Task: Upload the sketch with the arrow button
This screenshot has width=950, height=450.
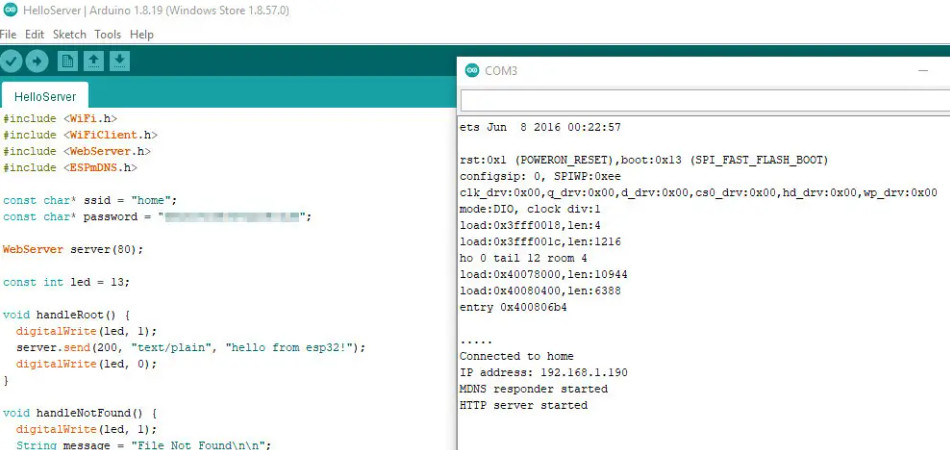Action: [x=36, y=61]
